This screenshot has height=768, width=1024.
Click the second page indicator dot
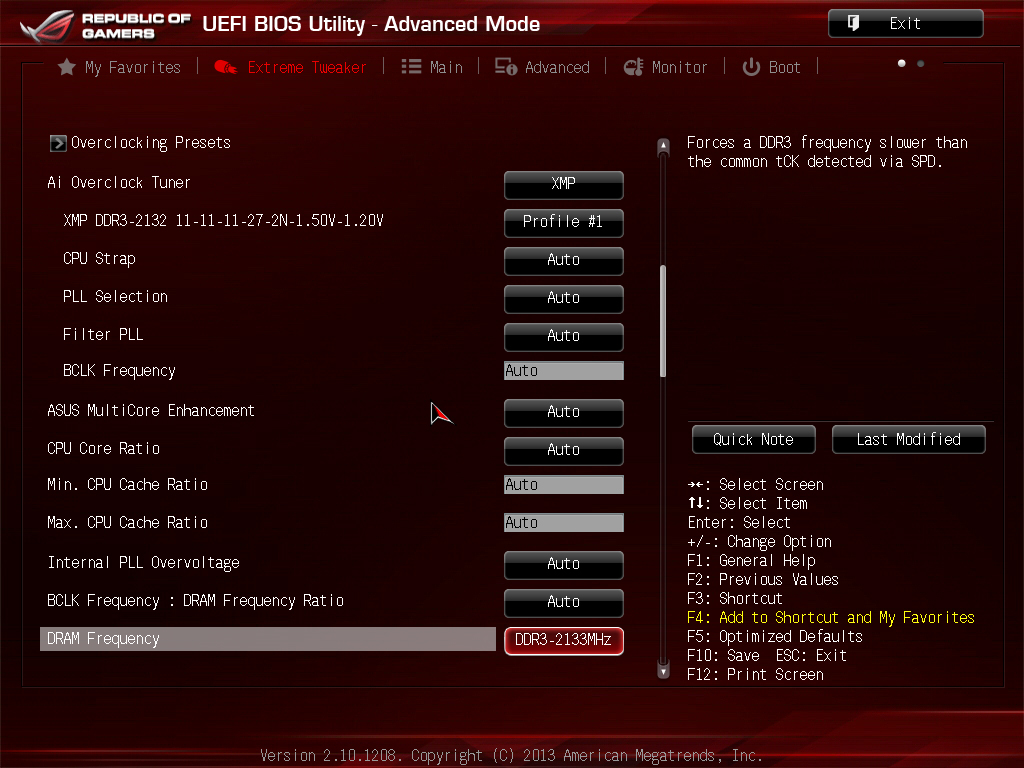[x=920, y=63]
